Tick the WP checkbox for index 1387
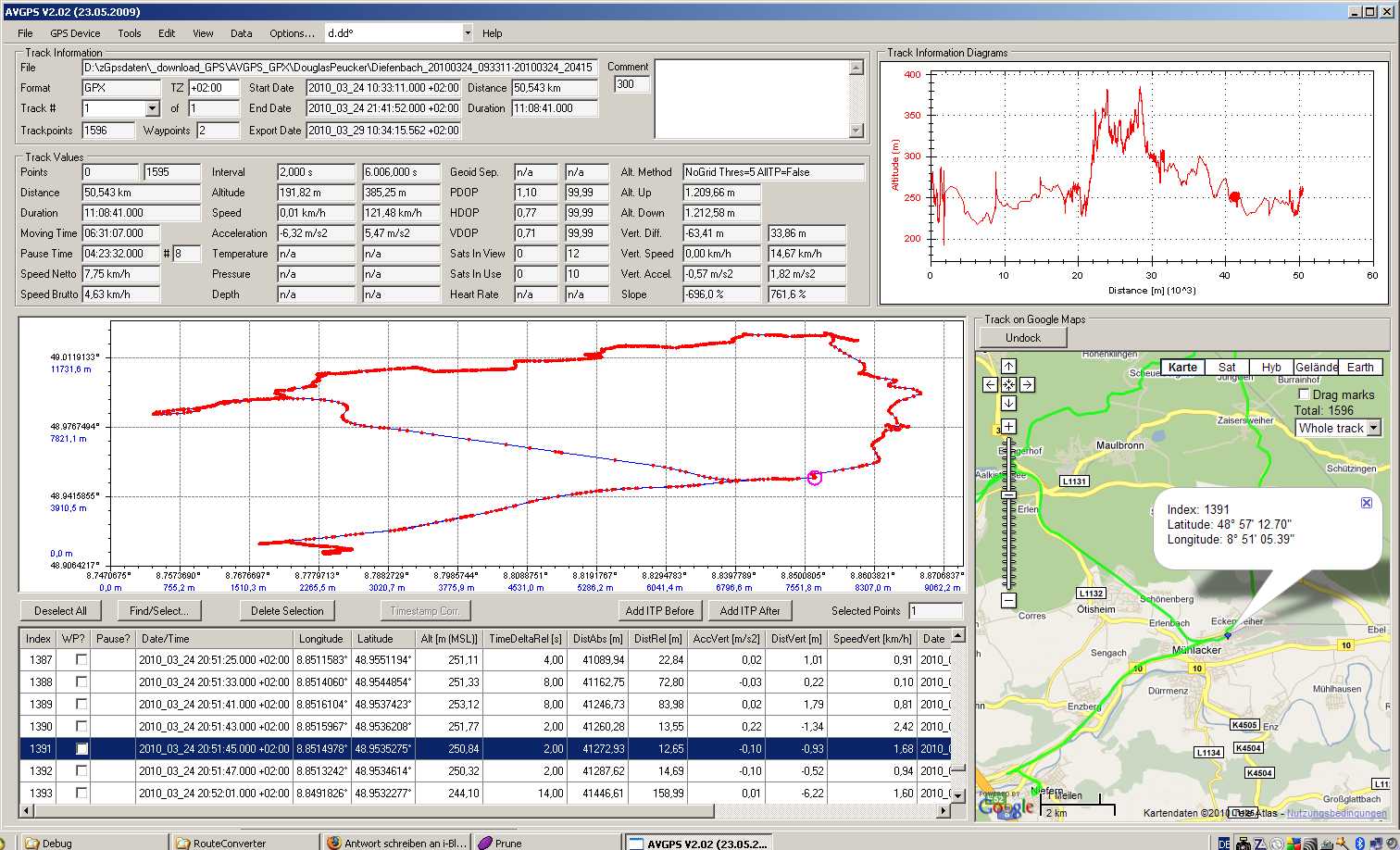The image size is (1400, 850). point(81,659)
